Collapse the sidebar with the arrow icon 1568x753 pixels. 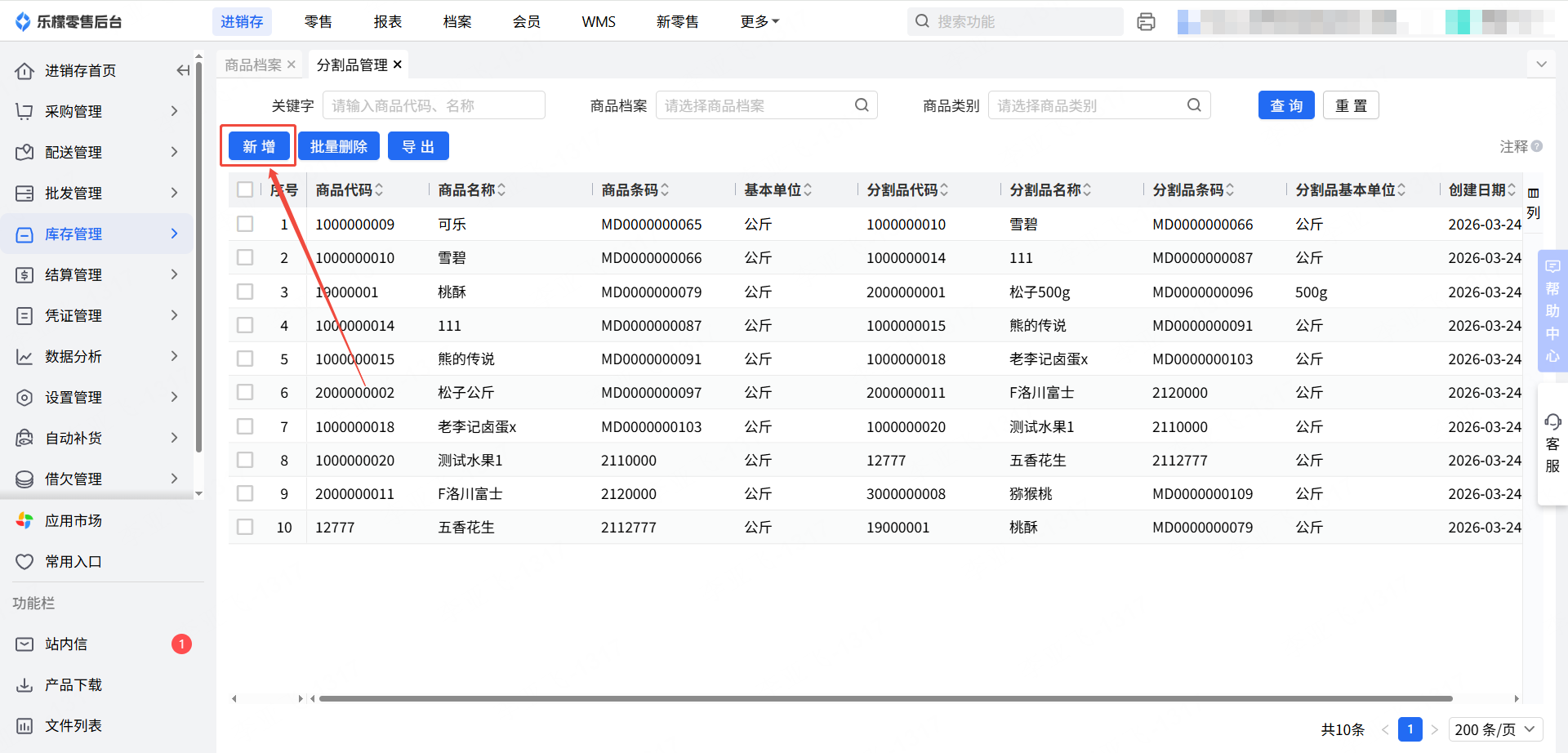pyautogui.click(x=183, y=71)
